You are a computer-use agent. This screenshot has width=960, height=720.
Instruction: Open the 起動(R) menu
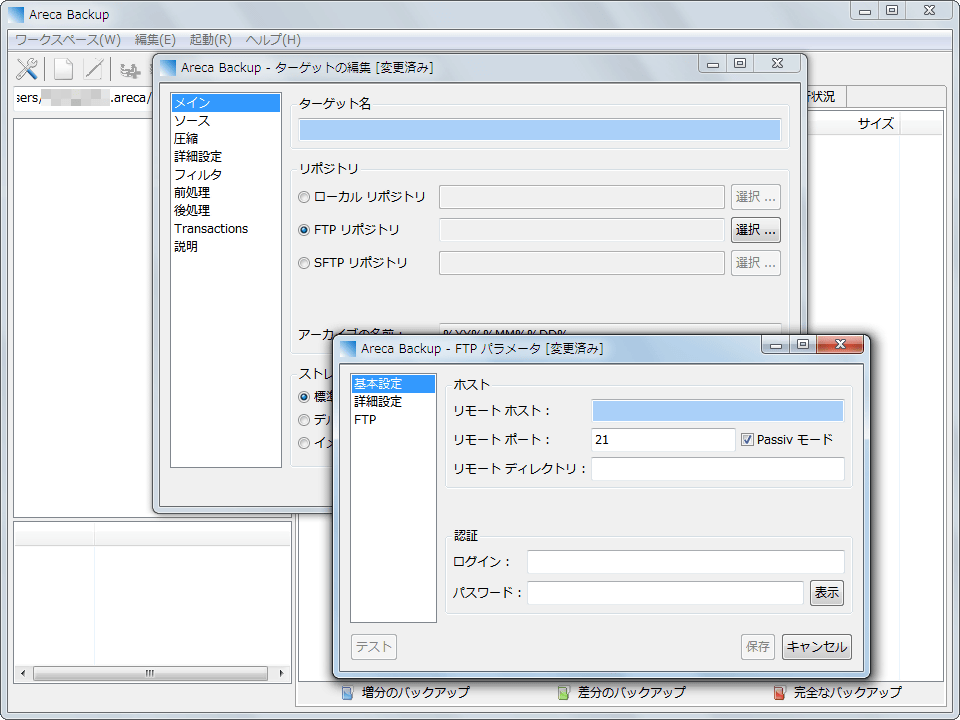coord(211,40)
